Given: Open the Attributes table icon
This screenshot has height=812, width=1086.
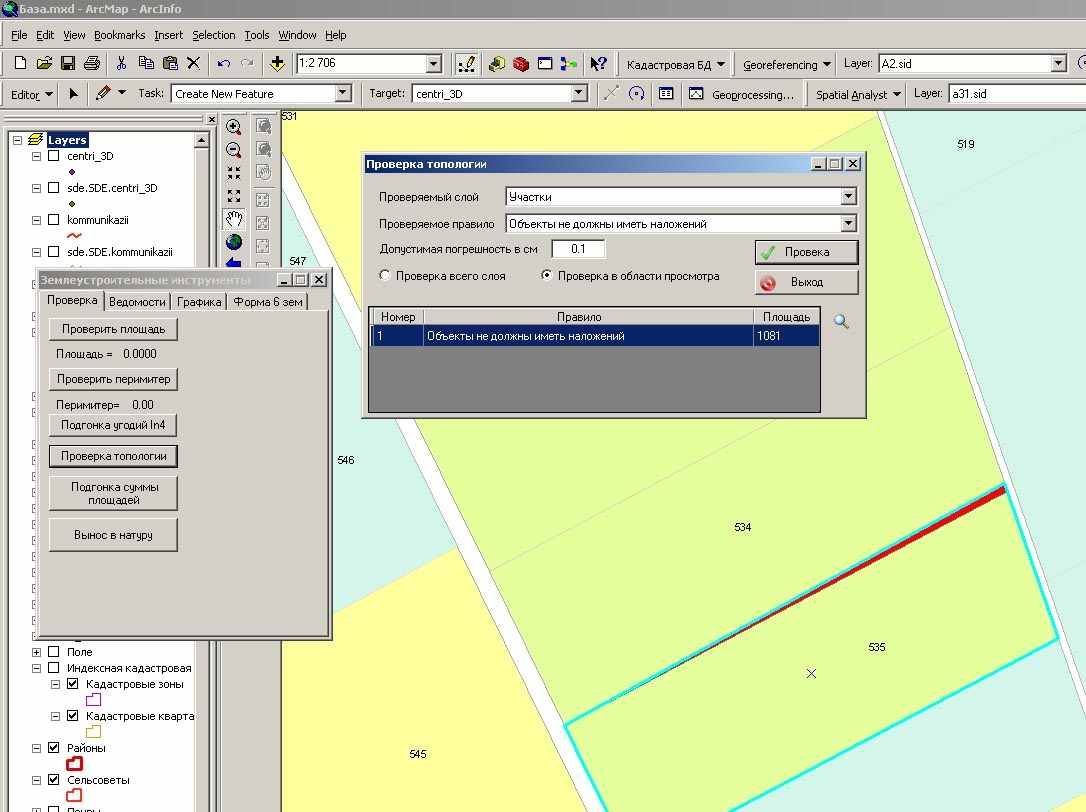Looking at the screenshot, I should click(666, 94).
